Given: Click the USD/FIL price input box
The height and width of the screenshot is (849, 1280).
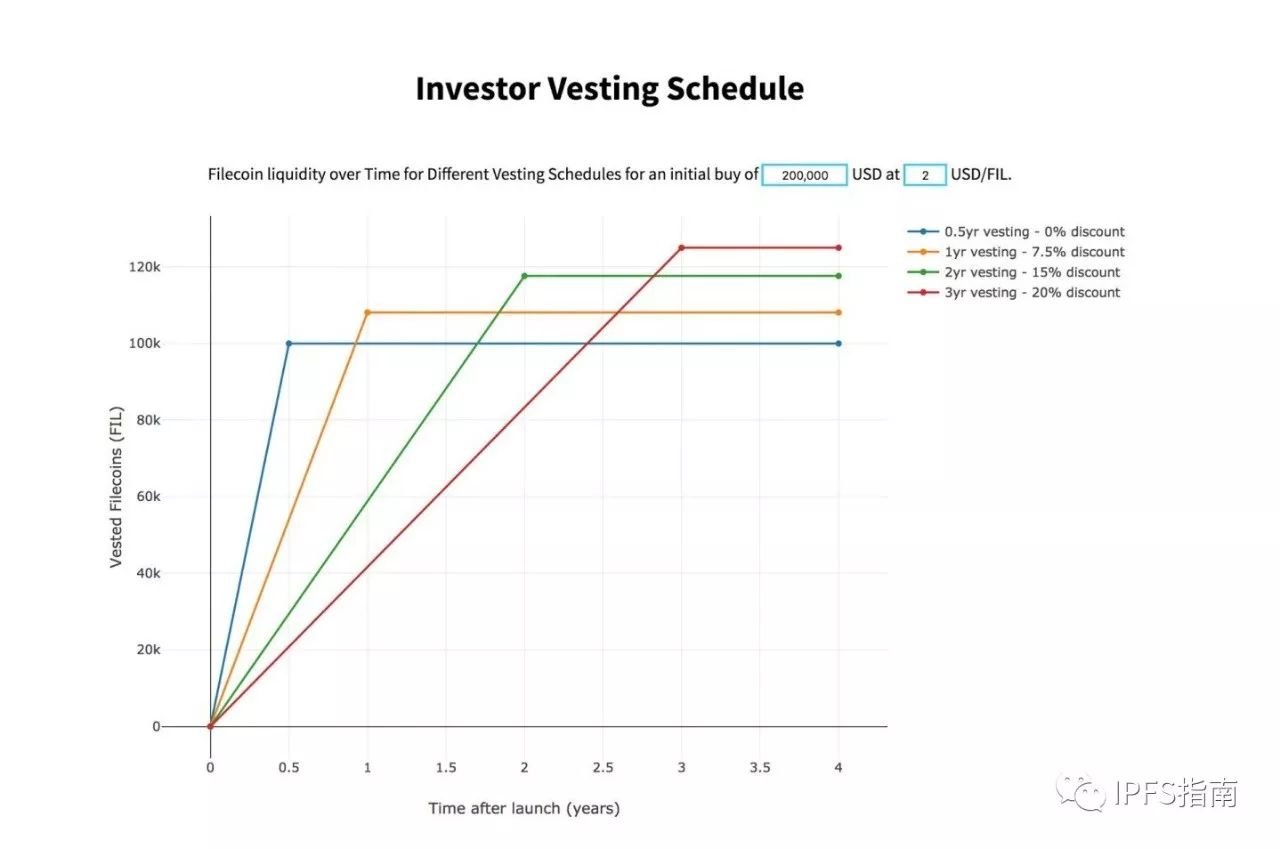Looking at the screenshot, I should point(925,174).
